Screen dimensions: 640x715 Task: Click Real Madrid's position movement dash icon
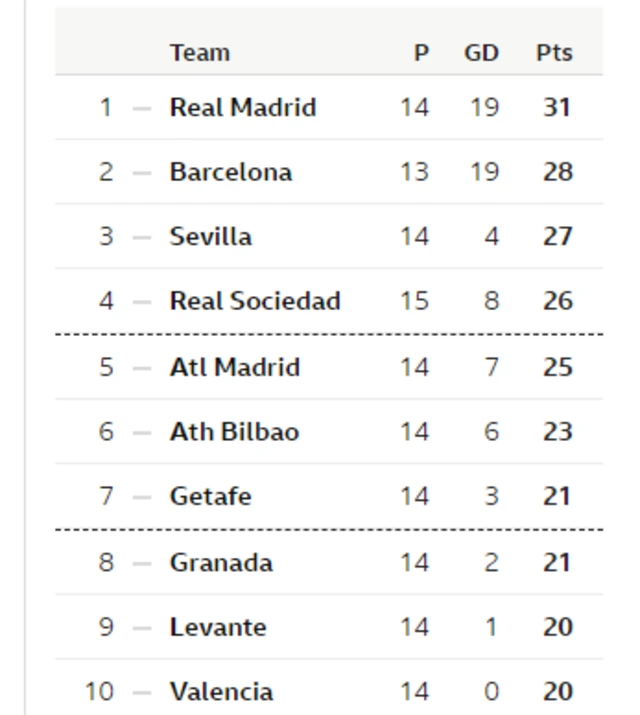[142, 108]
